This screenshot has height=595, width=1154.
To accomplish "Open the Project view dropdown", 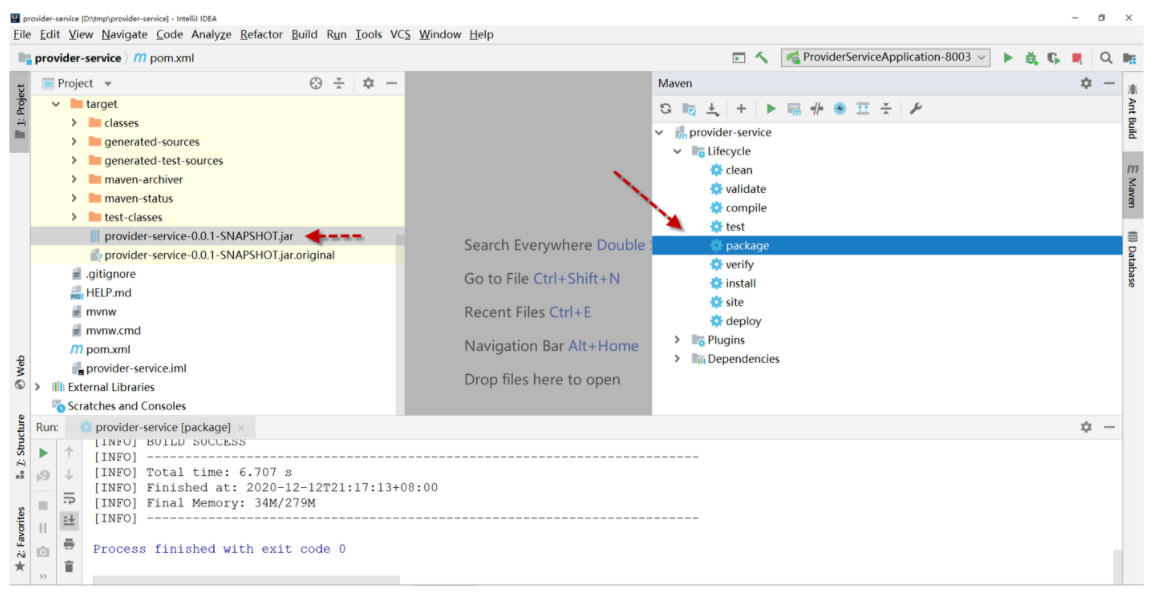I will pos(108,84).
